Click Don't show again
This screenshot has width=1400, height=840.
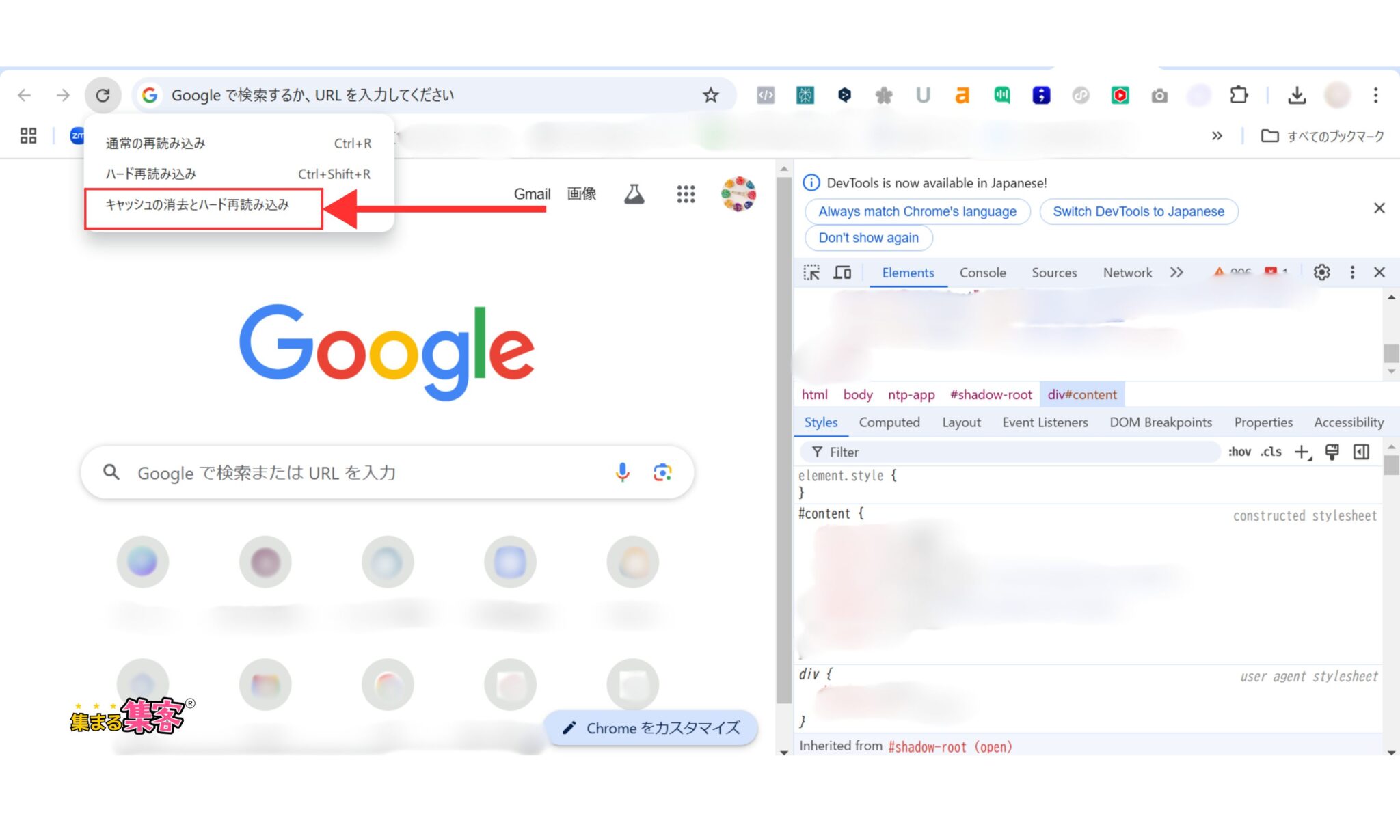pos(869,238)
